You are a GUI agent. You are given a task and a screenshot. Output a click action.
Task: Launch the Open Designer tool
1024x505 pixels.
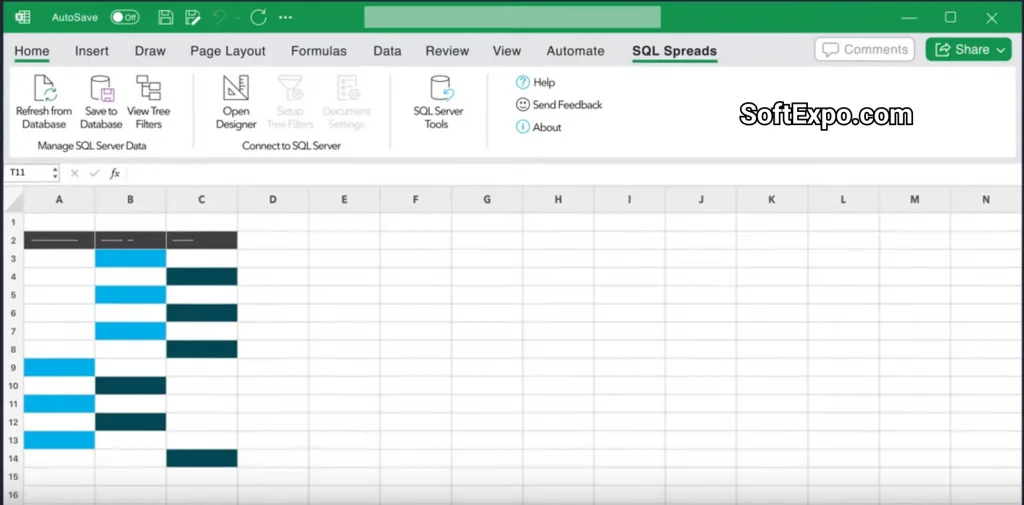(x=236, y=89)
